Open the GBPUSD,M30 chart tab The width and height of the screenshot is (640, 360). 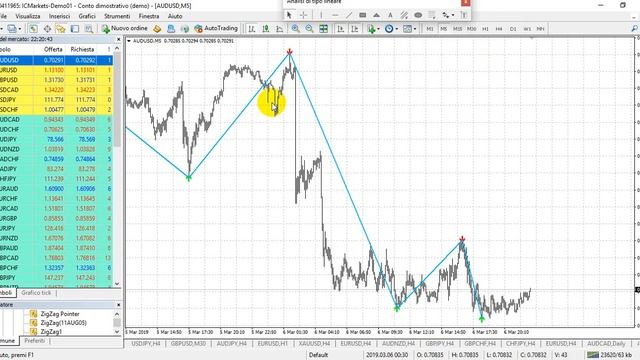[x=188, y=344]
